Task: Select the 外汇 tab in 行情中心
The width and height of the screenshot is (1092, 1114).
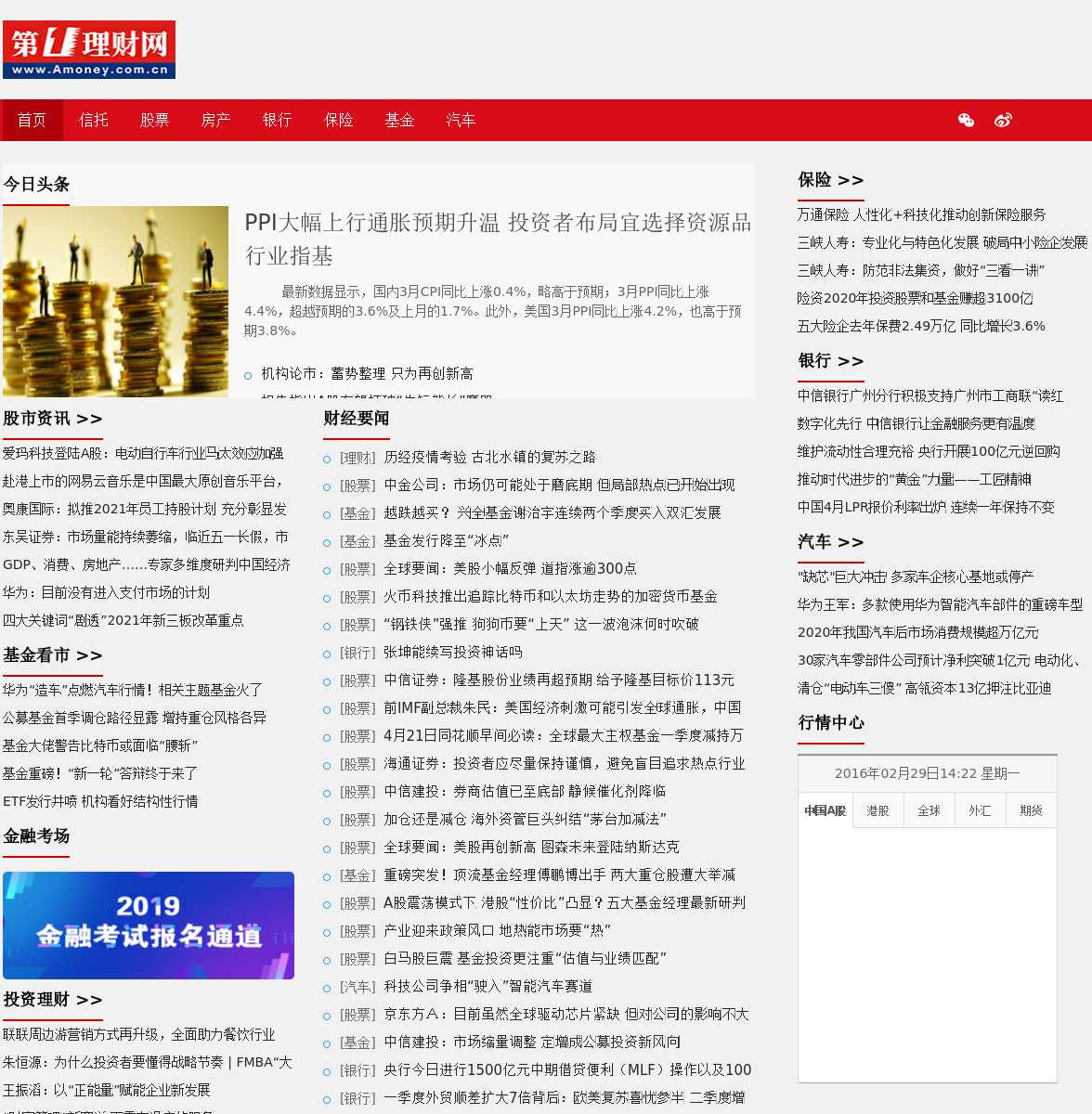Action: pyautogui.click(x=980, y=810)
